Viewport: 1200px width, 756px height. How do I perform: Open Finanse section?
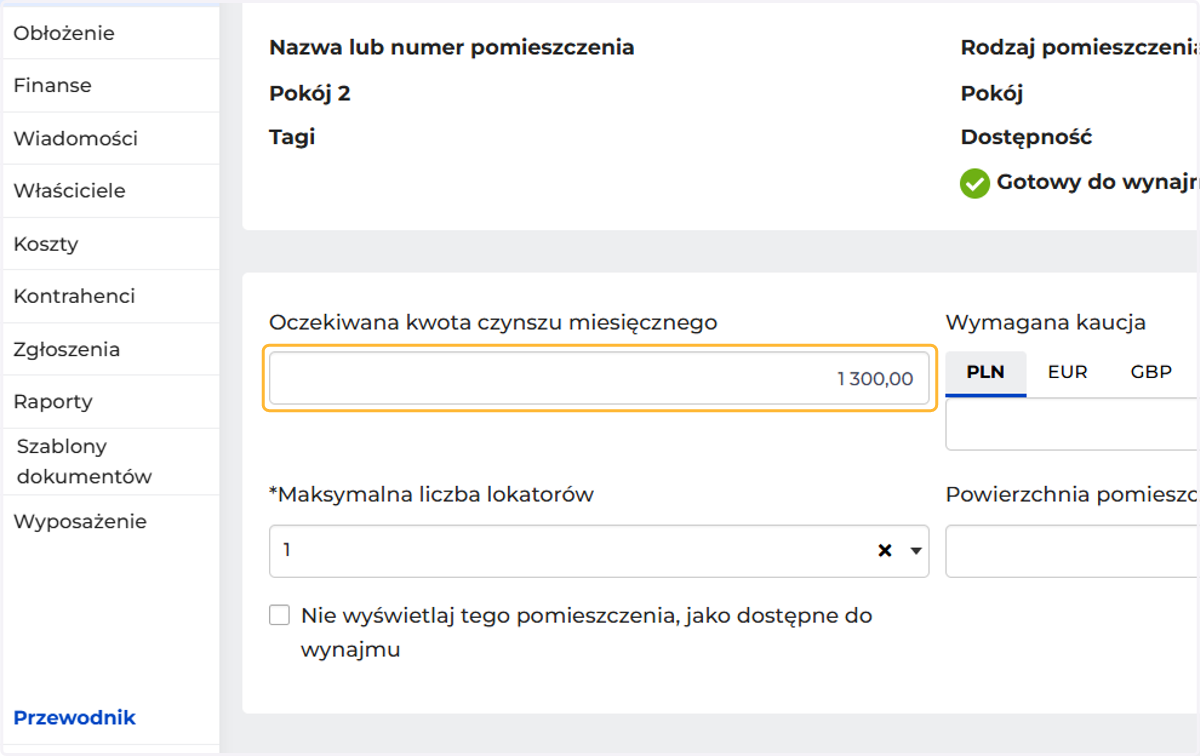[x=52, y=86]
